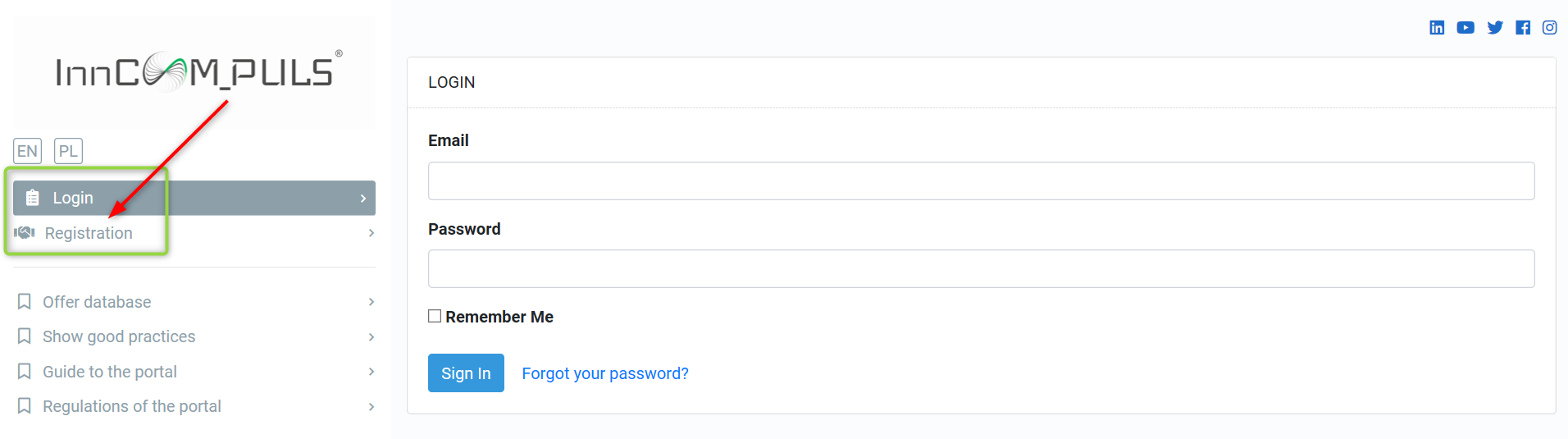Open the Instagram social icon
Screen dimensions: 1568x439
tap(1550, 28)
